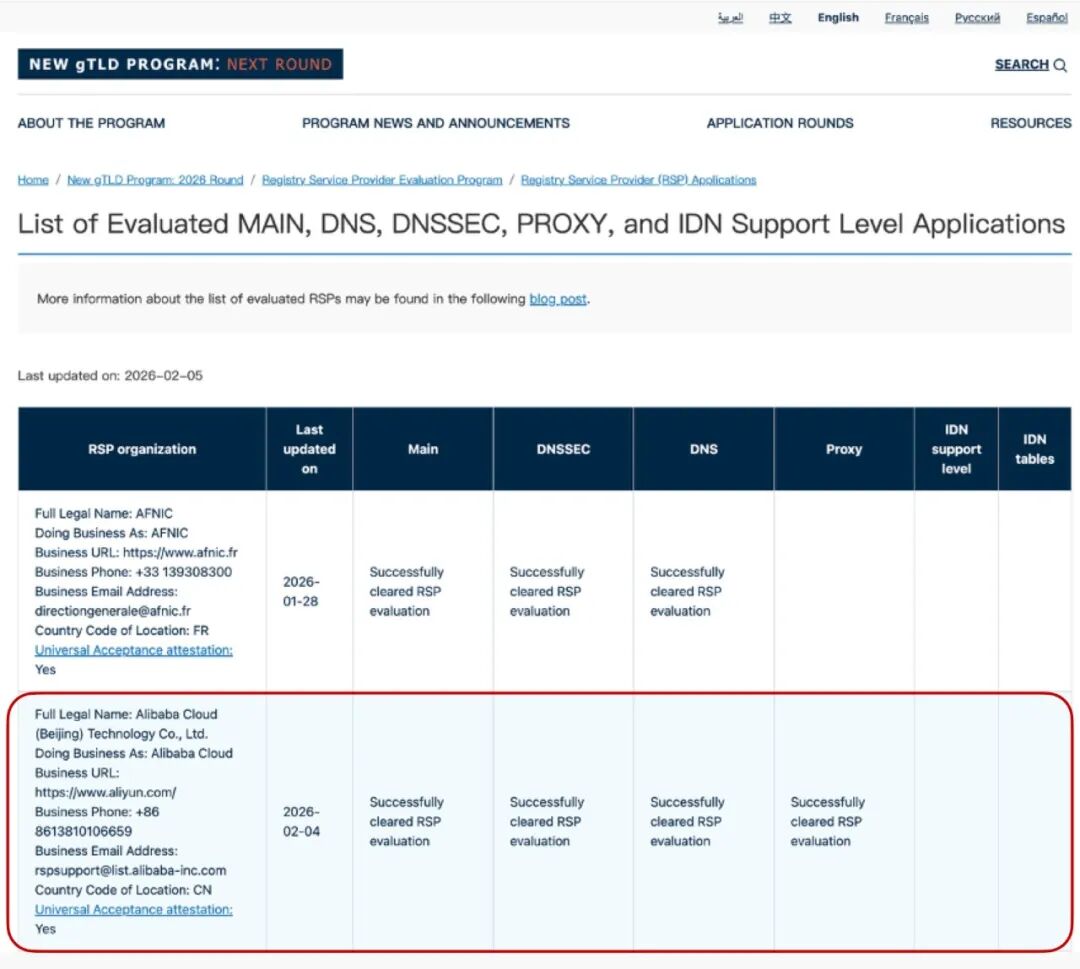The image size is (1080, 969).
Task: Click Full Legal Name: AFNIC text
Action: tap(104, 514)
